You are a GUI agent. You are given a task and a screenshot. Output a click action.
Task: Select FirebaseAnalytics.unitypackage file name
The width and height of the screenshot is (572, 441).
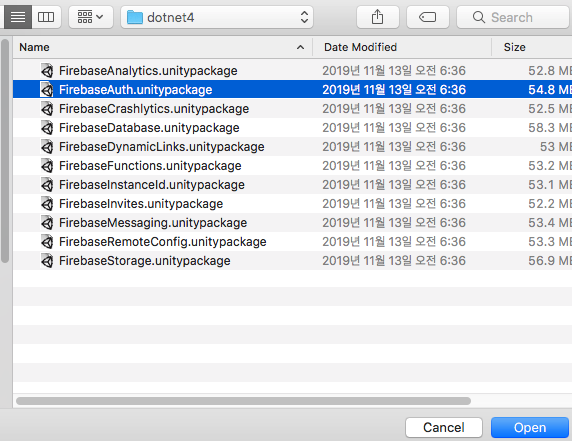click(x=148, y=71)
